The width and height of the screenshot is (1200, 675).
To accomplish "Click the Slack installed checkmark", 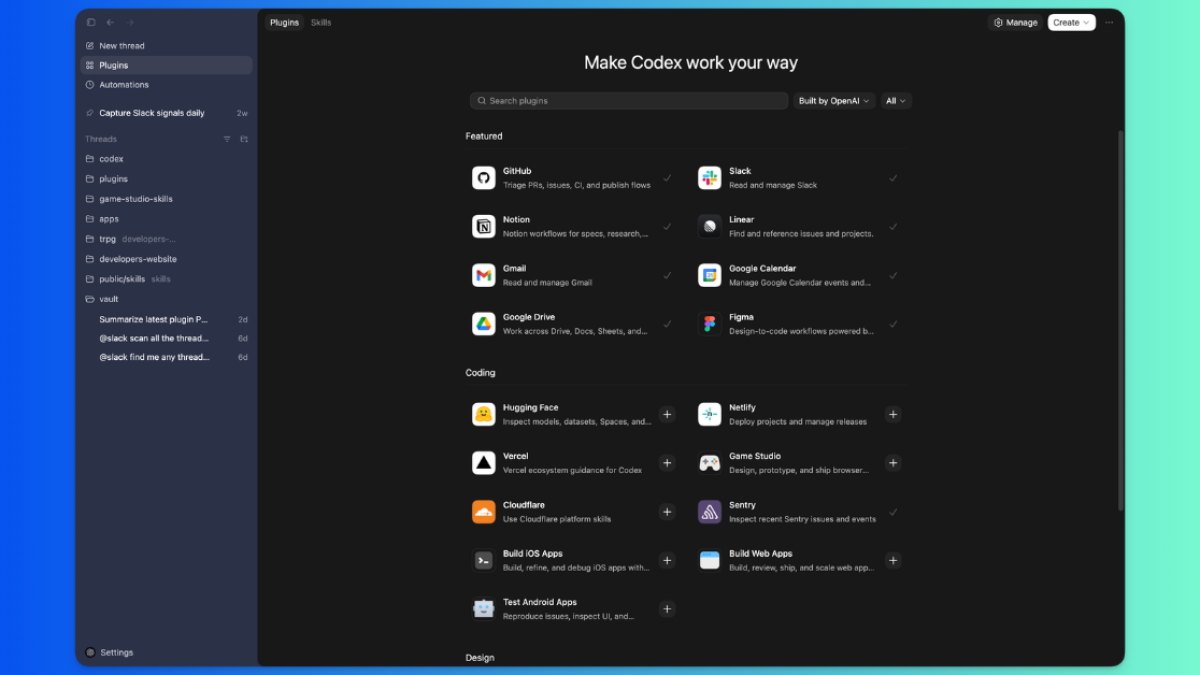I will [893, 178].
